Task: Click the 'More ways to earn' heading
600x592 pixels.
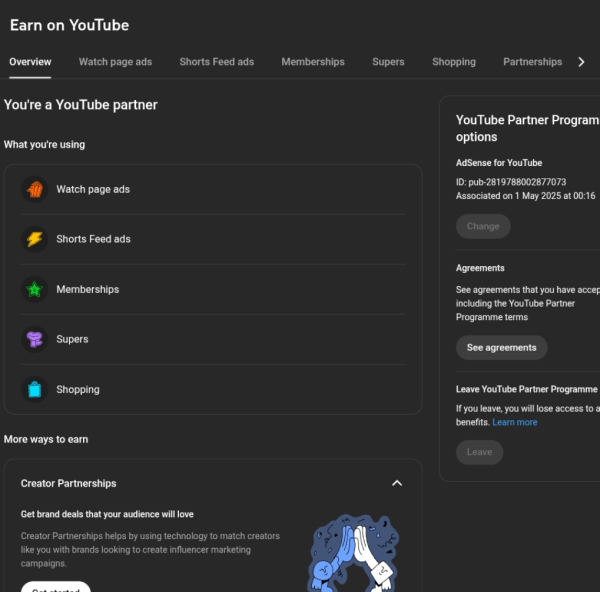Action: pos(46,439)
